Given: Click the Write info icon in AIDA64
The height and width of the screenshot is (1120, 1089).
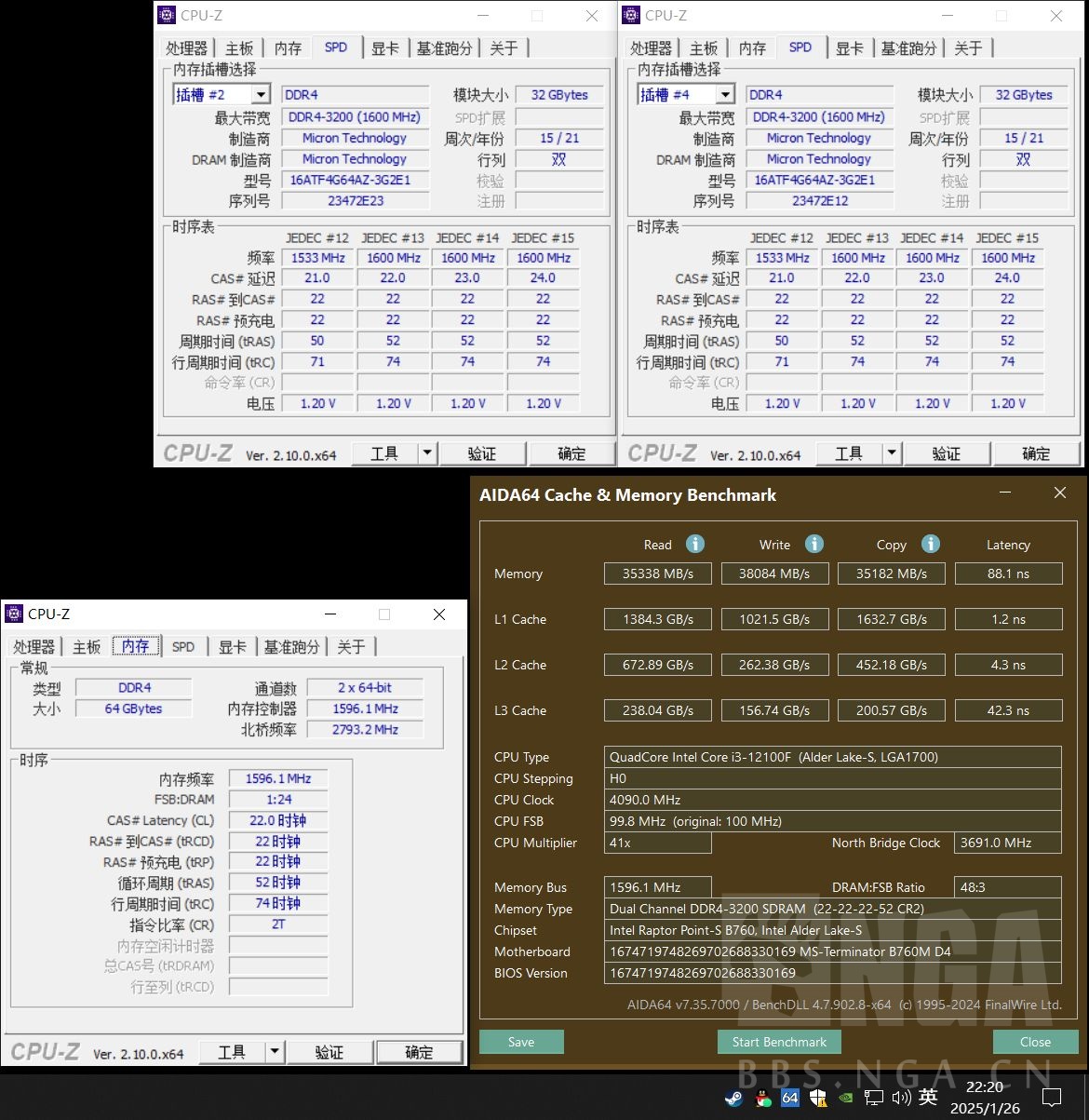Looking at the screenshot, I should pyautogui.click(x=814, y=544).
